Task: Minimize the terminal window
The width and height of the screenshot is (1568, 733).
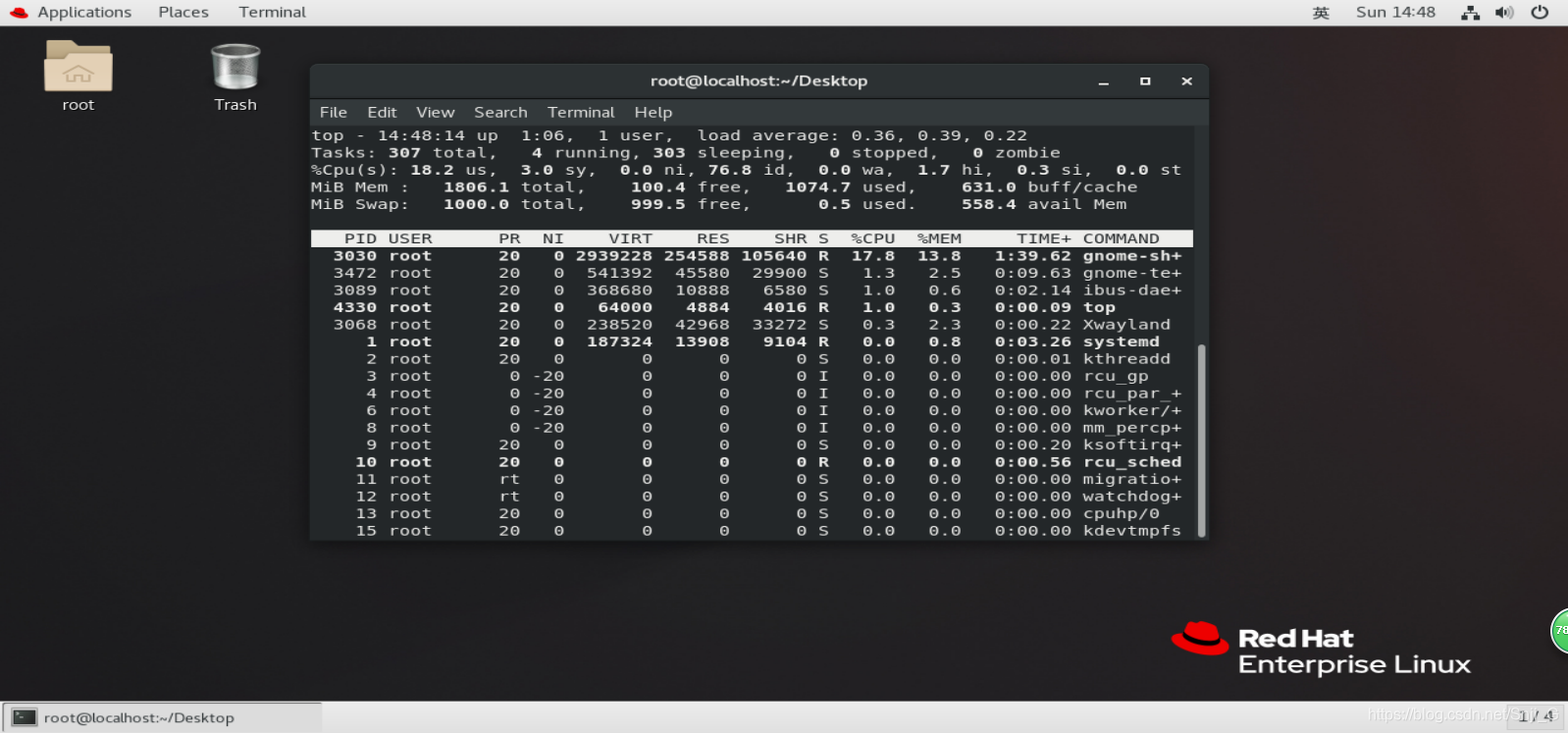Action: coord(1104,81)
